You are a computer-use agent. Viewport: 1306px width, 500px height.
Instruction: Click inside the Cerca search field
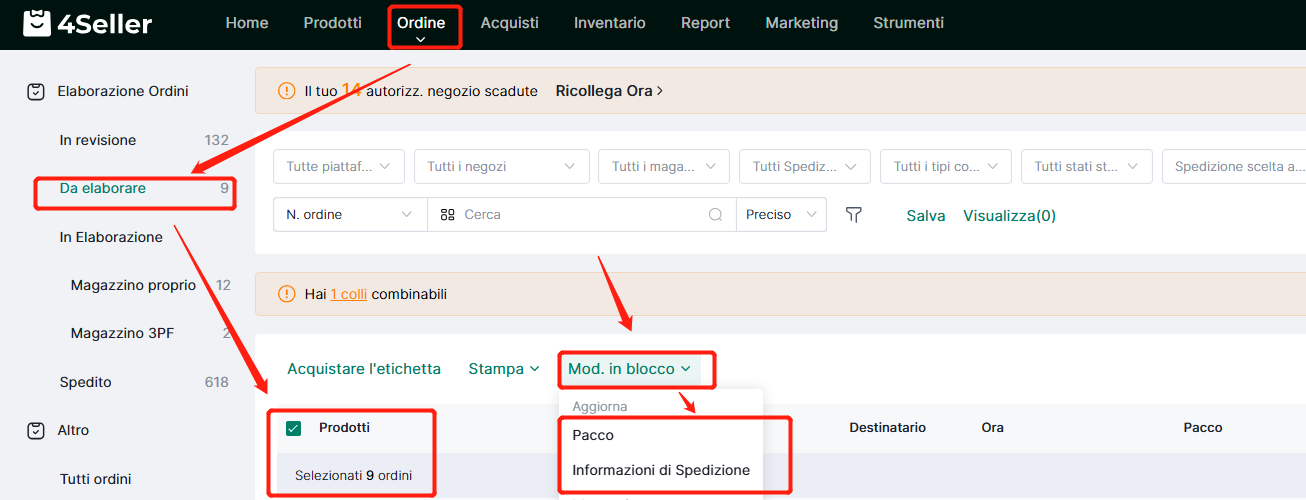pyautogui.click(x=581, y=215)
